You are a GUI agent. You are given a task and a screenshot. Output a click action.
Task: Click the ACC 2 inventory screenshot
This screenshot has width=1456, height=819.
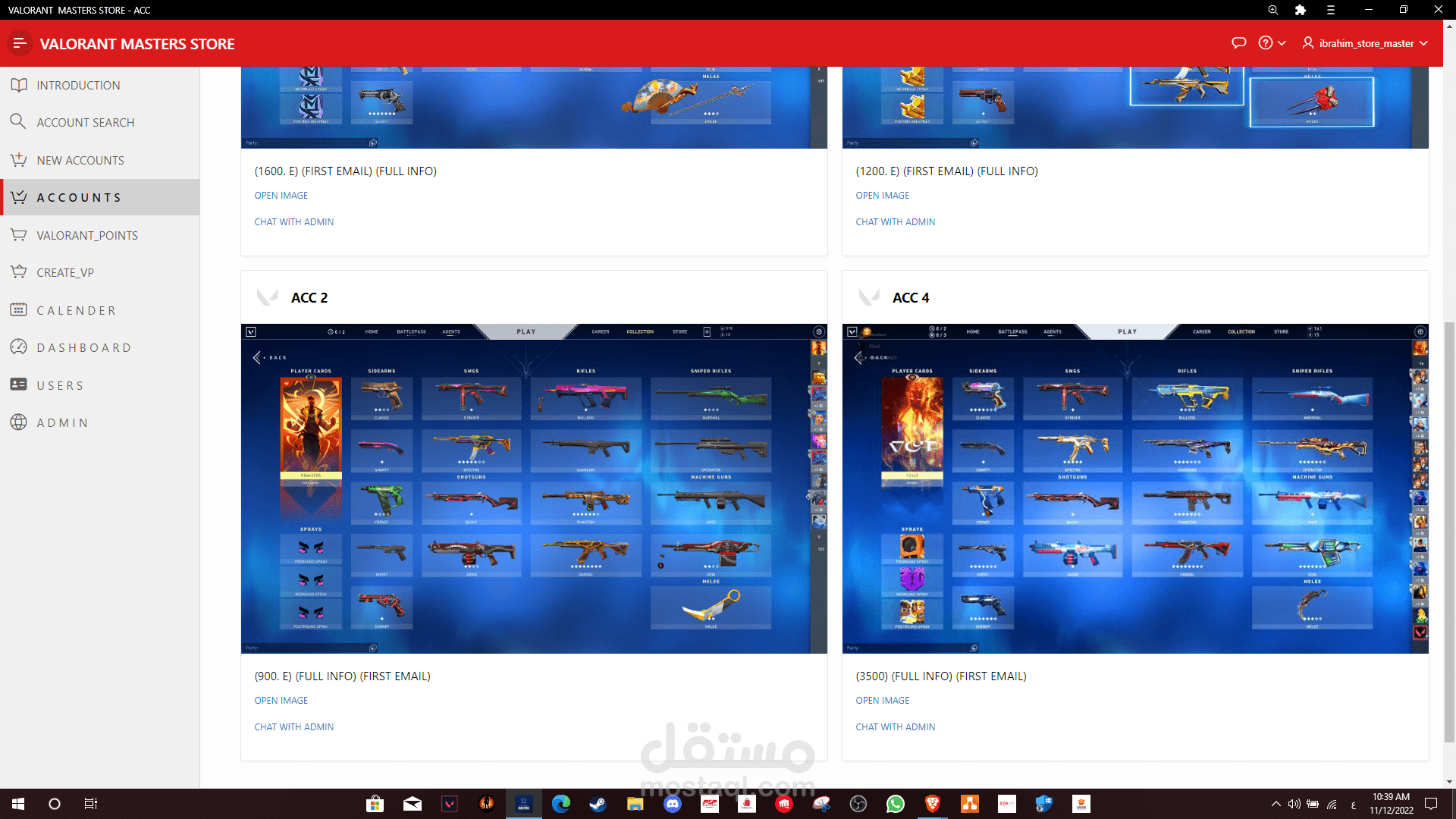(533, 488)
